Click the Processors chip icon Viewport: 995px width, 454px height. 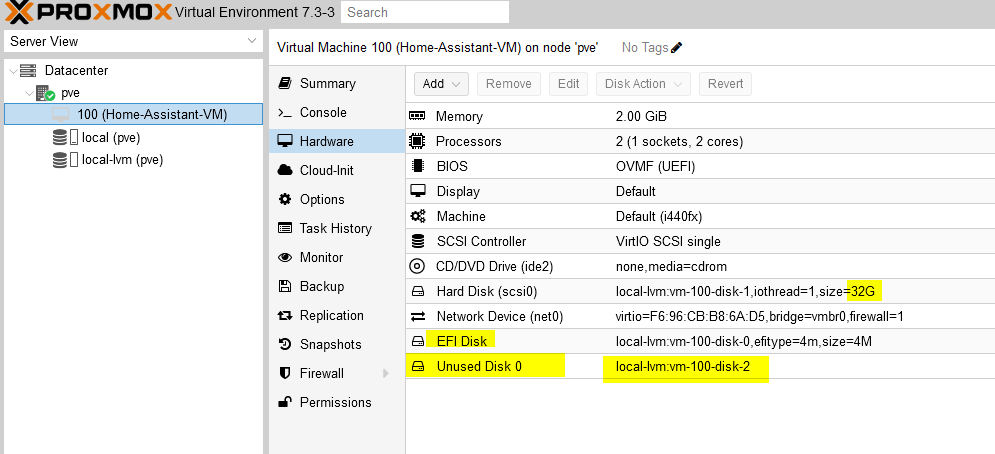417,141
